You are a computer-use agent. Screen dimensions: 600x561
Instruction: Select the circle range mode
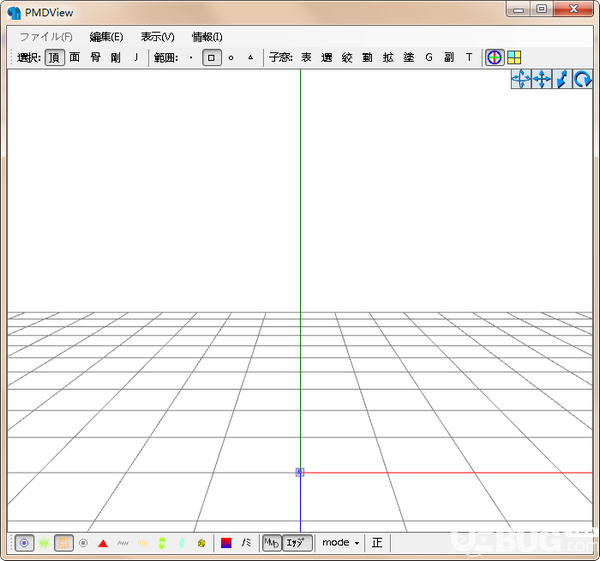click(x=231, y=58)
